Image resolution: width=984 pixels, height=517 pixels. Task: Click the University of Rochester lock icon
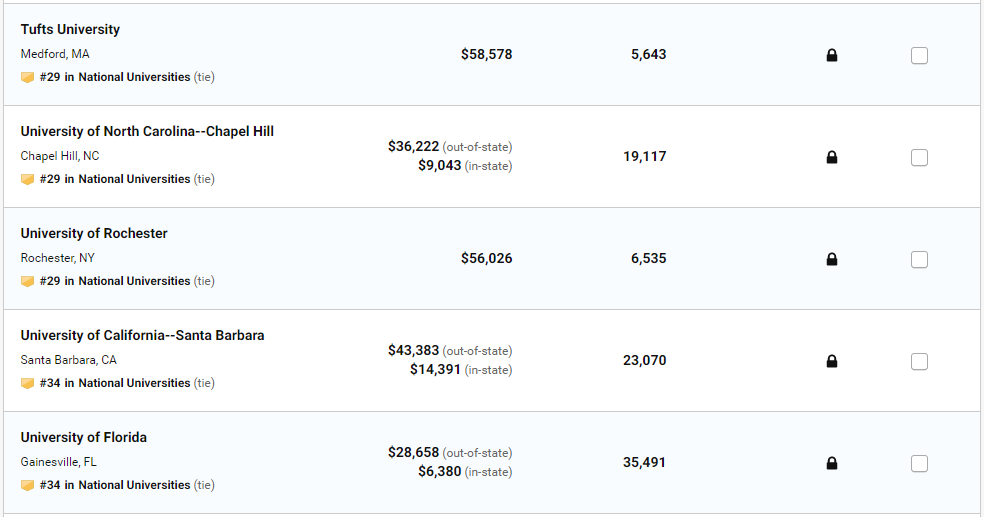(831, 260)
